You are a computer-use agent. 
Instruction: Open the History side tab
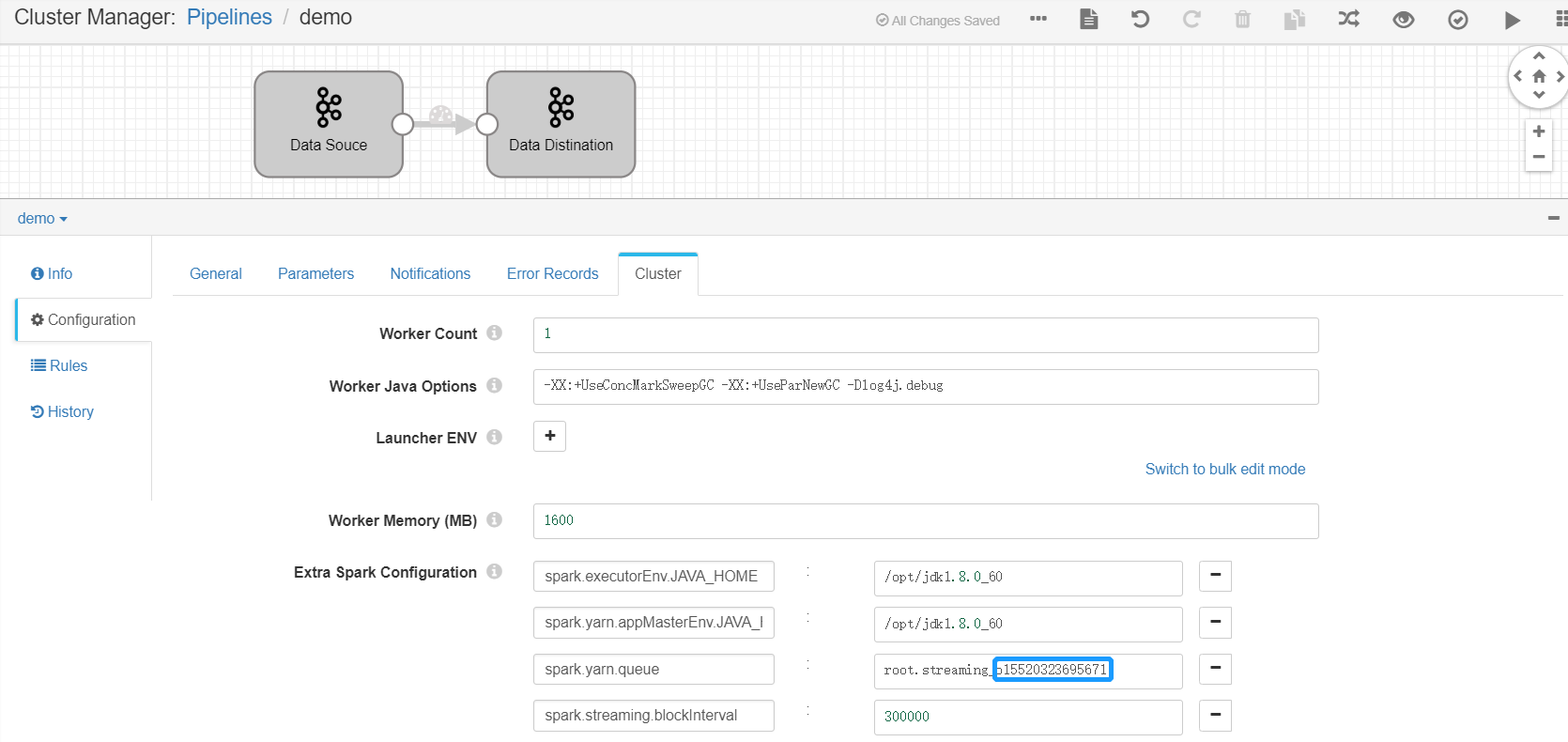tap(62, 411)
